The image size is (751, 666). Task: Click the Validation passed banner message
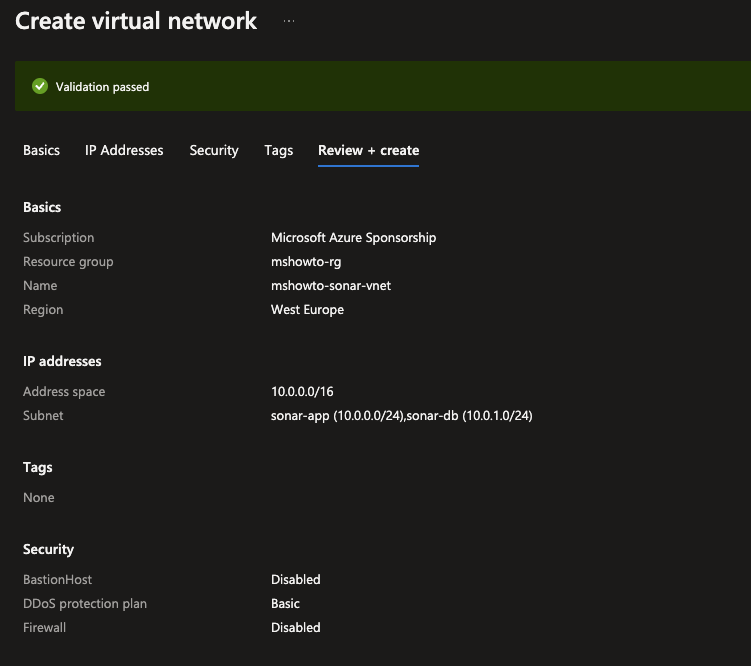tap(102, 87)
